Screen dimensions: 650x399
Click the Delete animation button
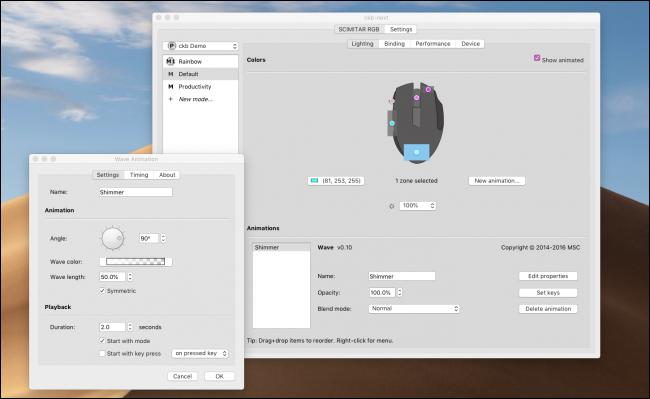(548, 309)
